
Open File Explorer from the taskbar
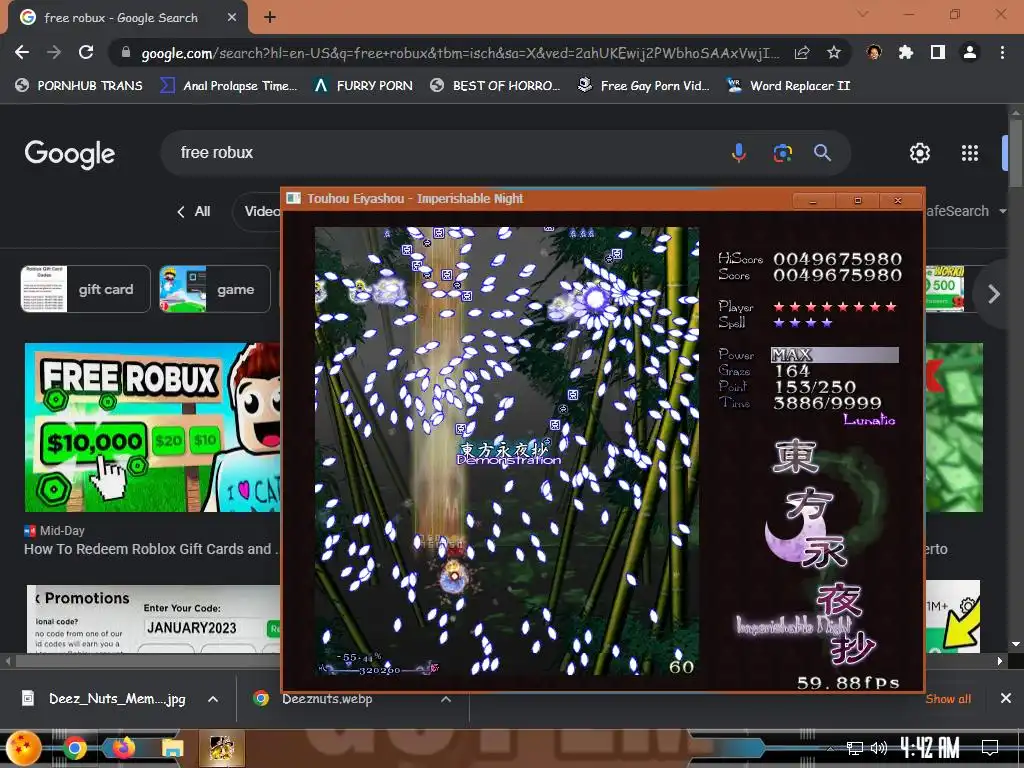(173, 748)
